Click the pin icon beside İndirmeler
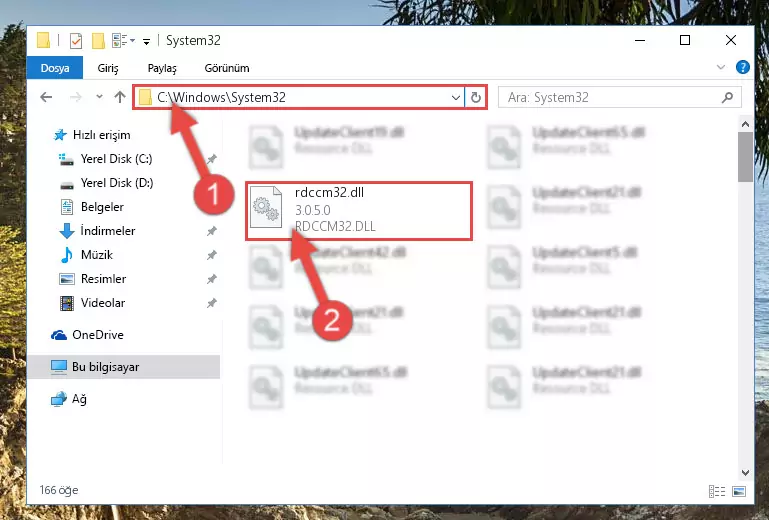This screenshot has width=769, height=520. (x=211, y=231)
